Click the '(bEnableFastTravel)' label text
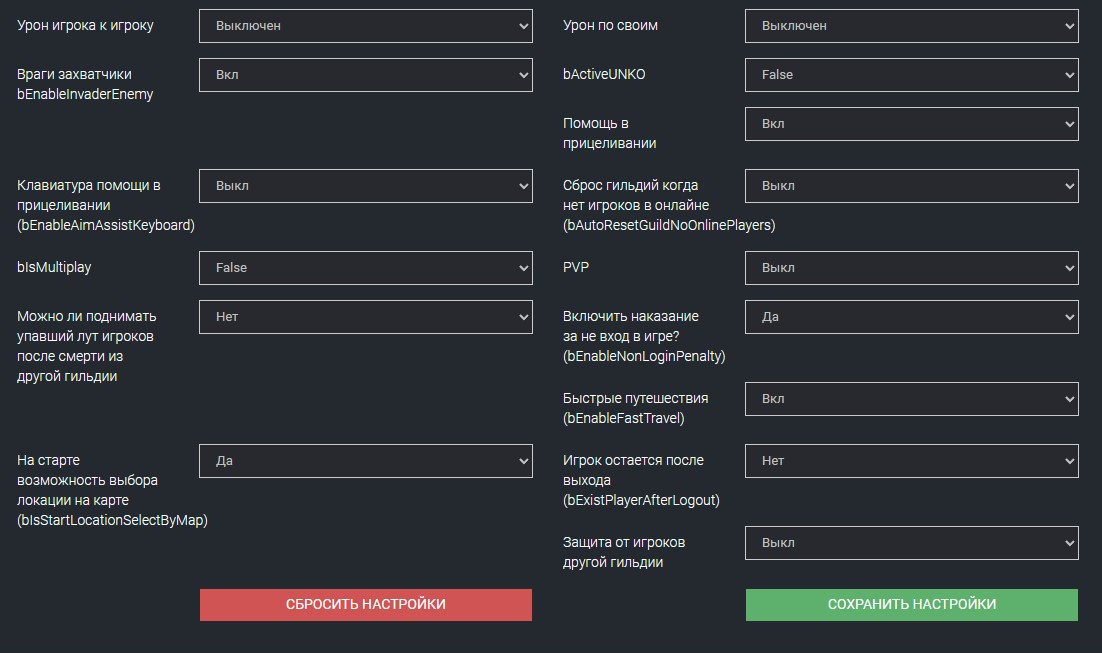The height and width of the screenshot is (653, 1102). [623, 418]
